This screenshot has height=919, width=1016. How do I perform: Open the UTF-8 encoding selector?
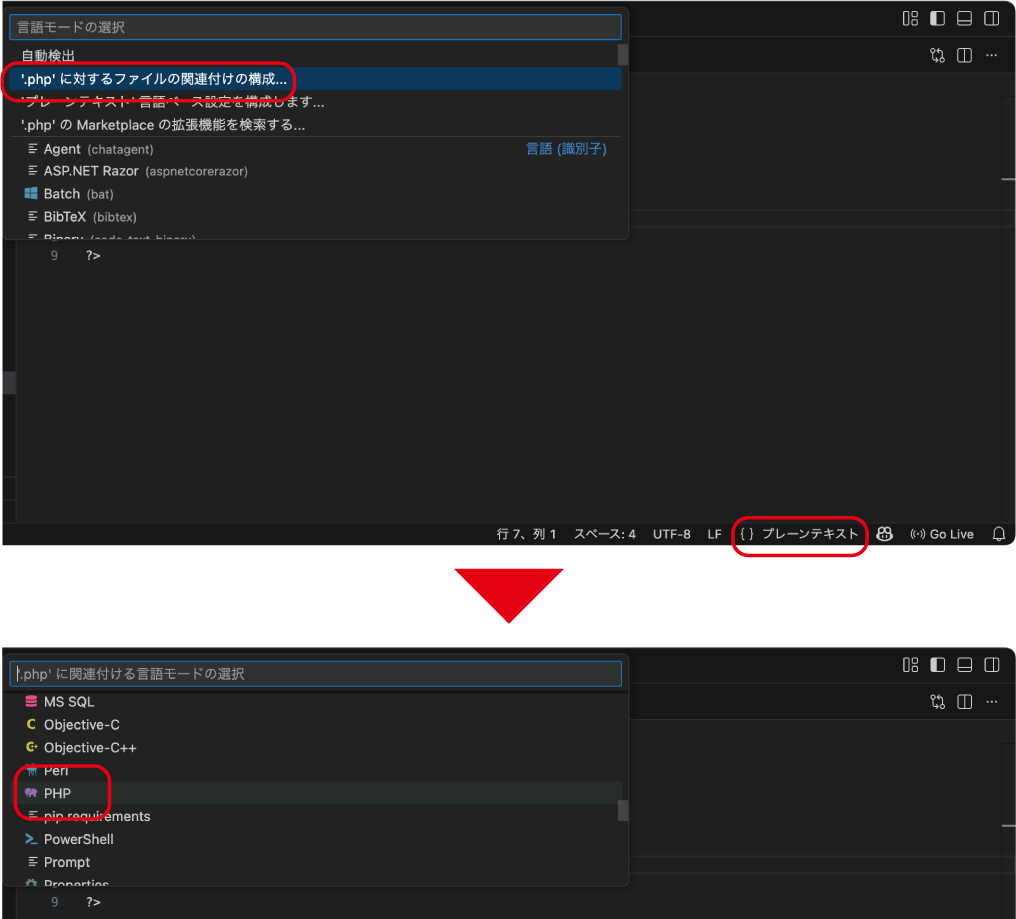click(671, 534)
